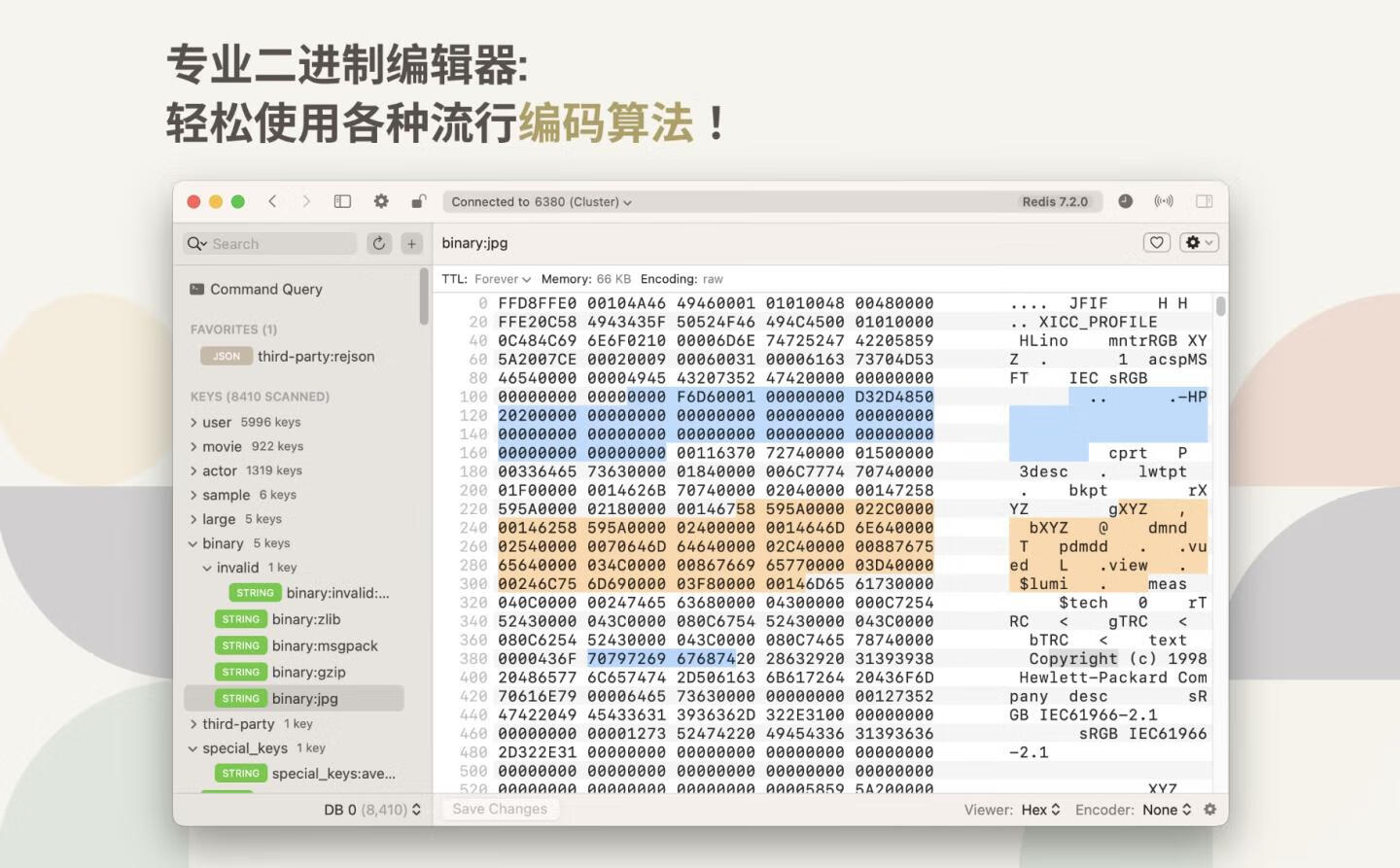Click the back navigation arrow
The image size is (1400, 868).
(x=273, y=201)
